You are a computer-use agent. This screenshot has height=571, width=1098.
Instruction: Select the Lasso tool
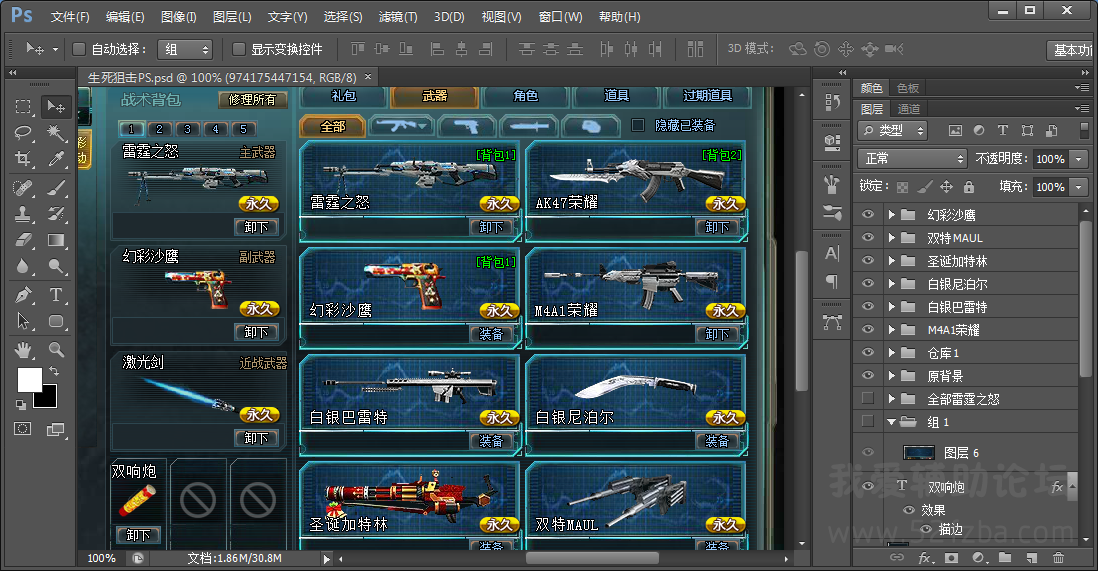click(23, 132)
